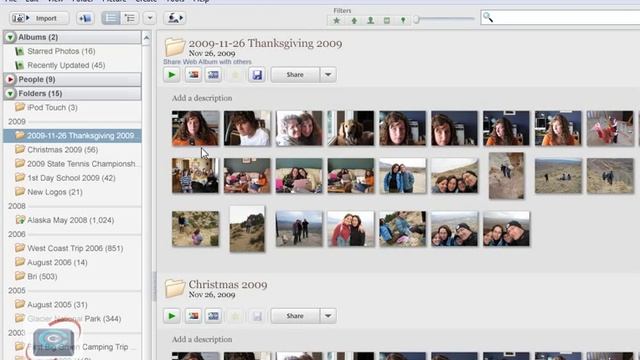The height and width of the screenshot is (360, 640).
Task: Select the 2009-11-26 Thanksgiving 2009 folder
Action: (x=72, y=136)
